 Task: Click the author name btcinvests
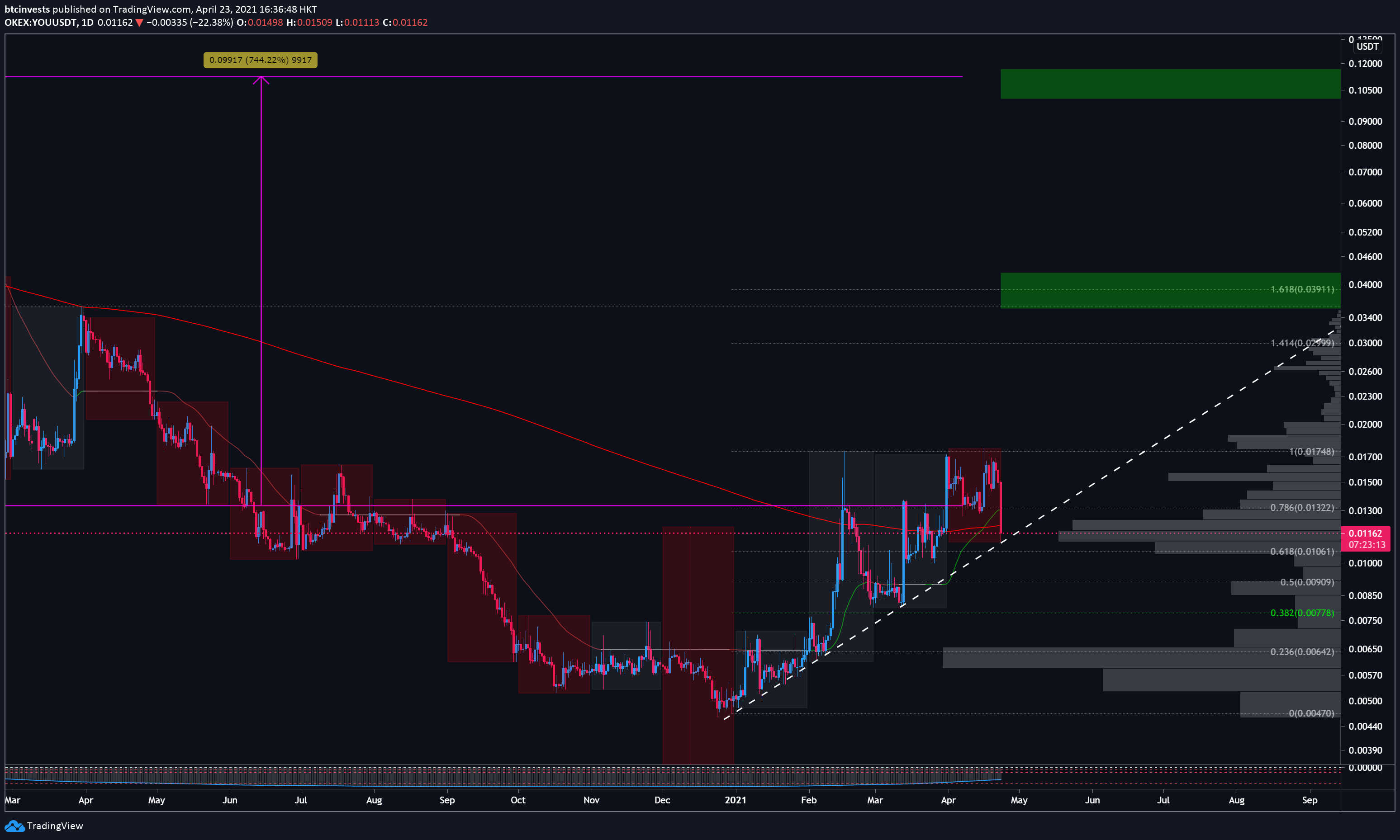tap(27, 9)
